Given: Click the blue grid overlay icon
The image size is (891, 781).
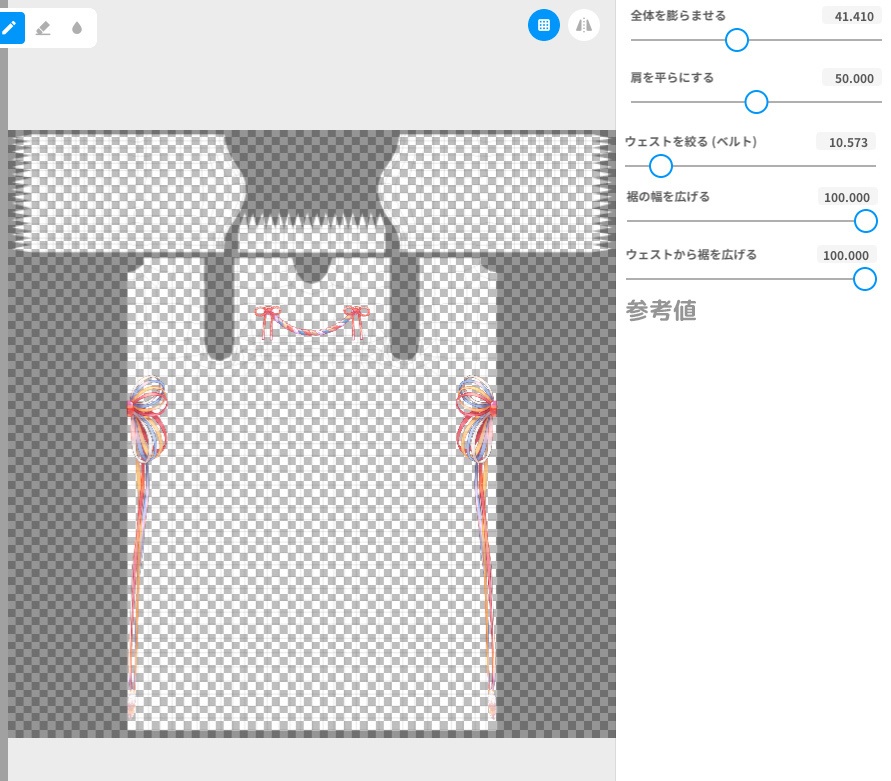Looking at the screenshot, I should pyautogui.click(x=544, y=25).
